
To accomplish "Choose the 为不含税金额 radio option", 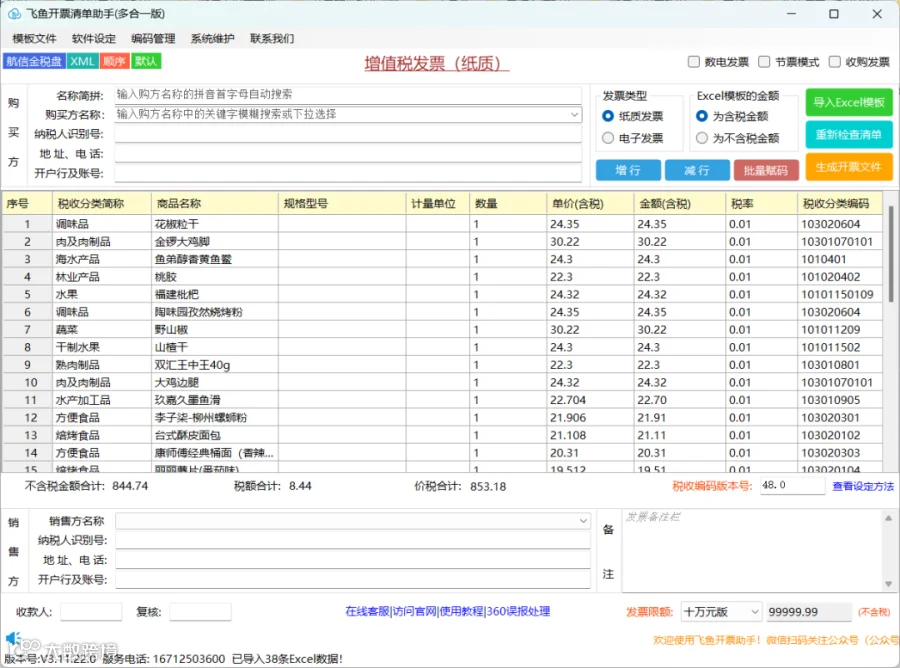I will [701, 138].
